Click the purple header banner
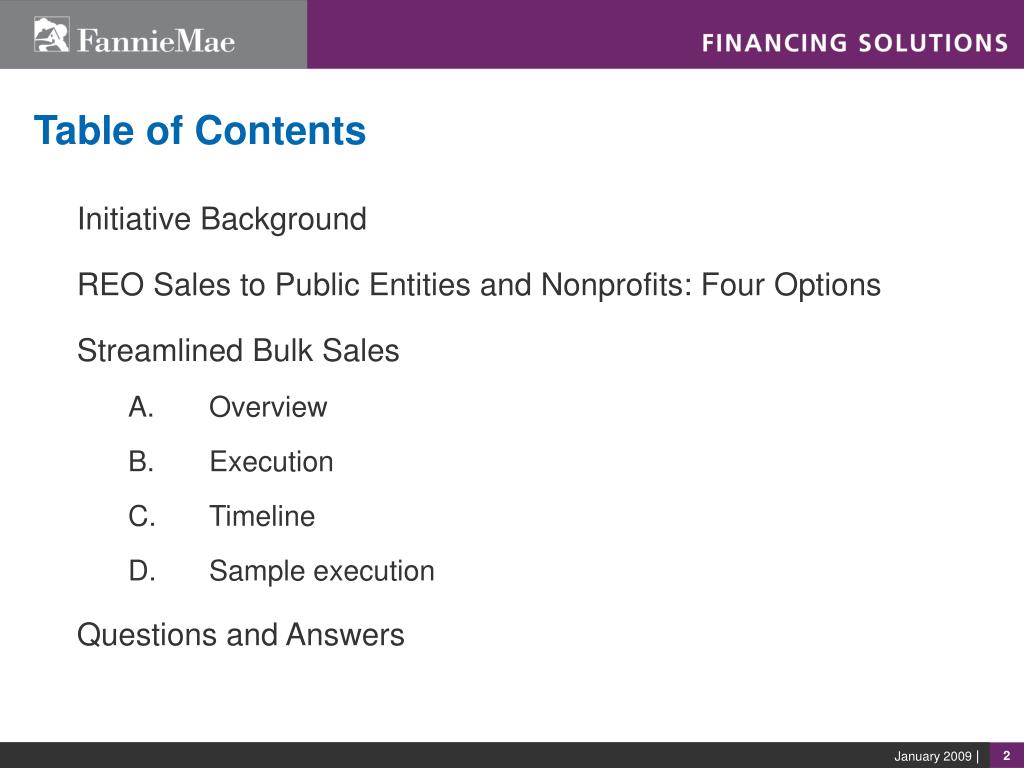Viewport: 1024px width, 768px height. [665, 34]
